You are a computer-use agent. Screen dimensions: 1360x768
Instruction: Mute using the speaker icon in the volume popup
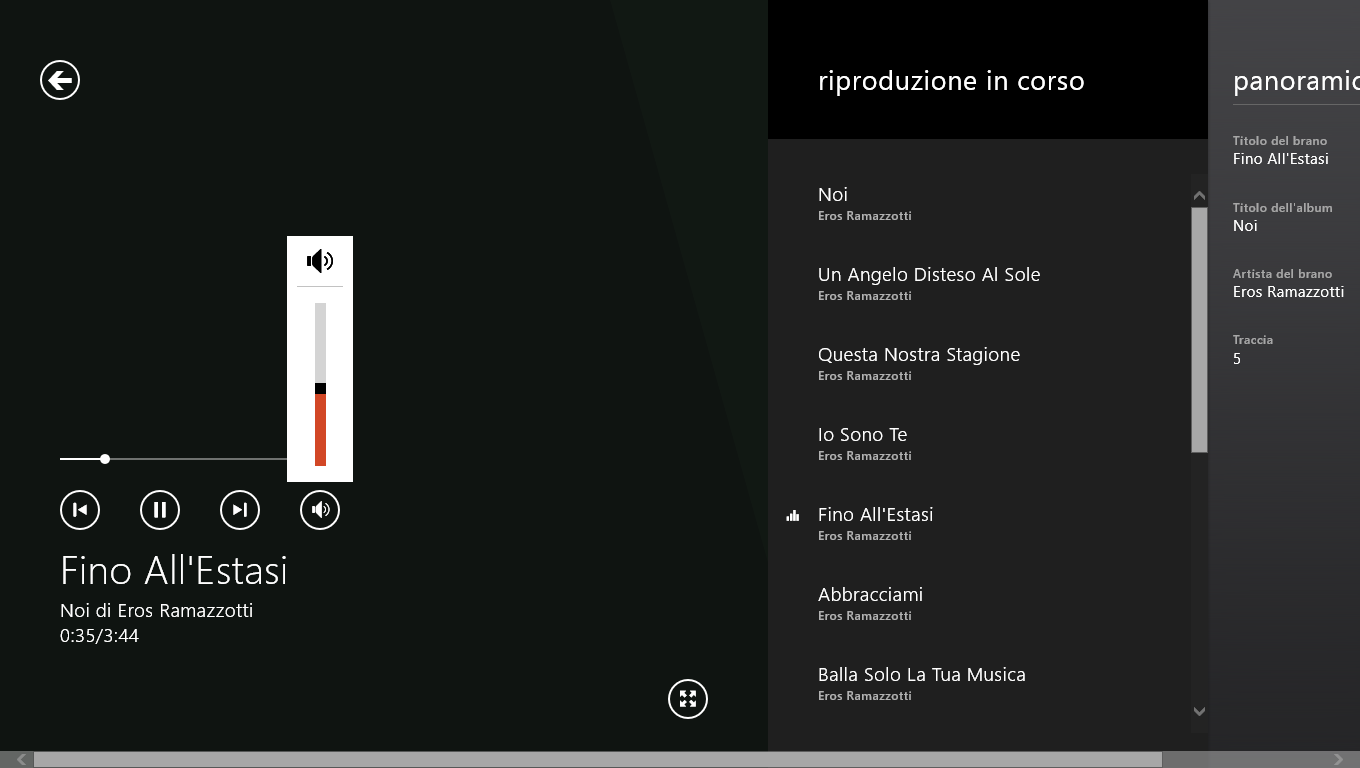coord(320,261)
